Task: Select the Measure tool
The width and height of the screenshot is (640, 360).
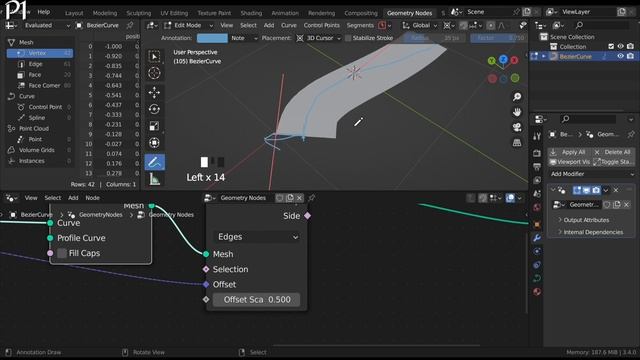Action: click(154, 179)
